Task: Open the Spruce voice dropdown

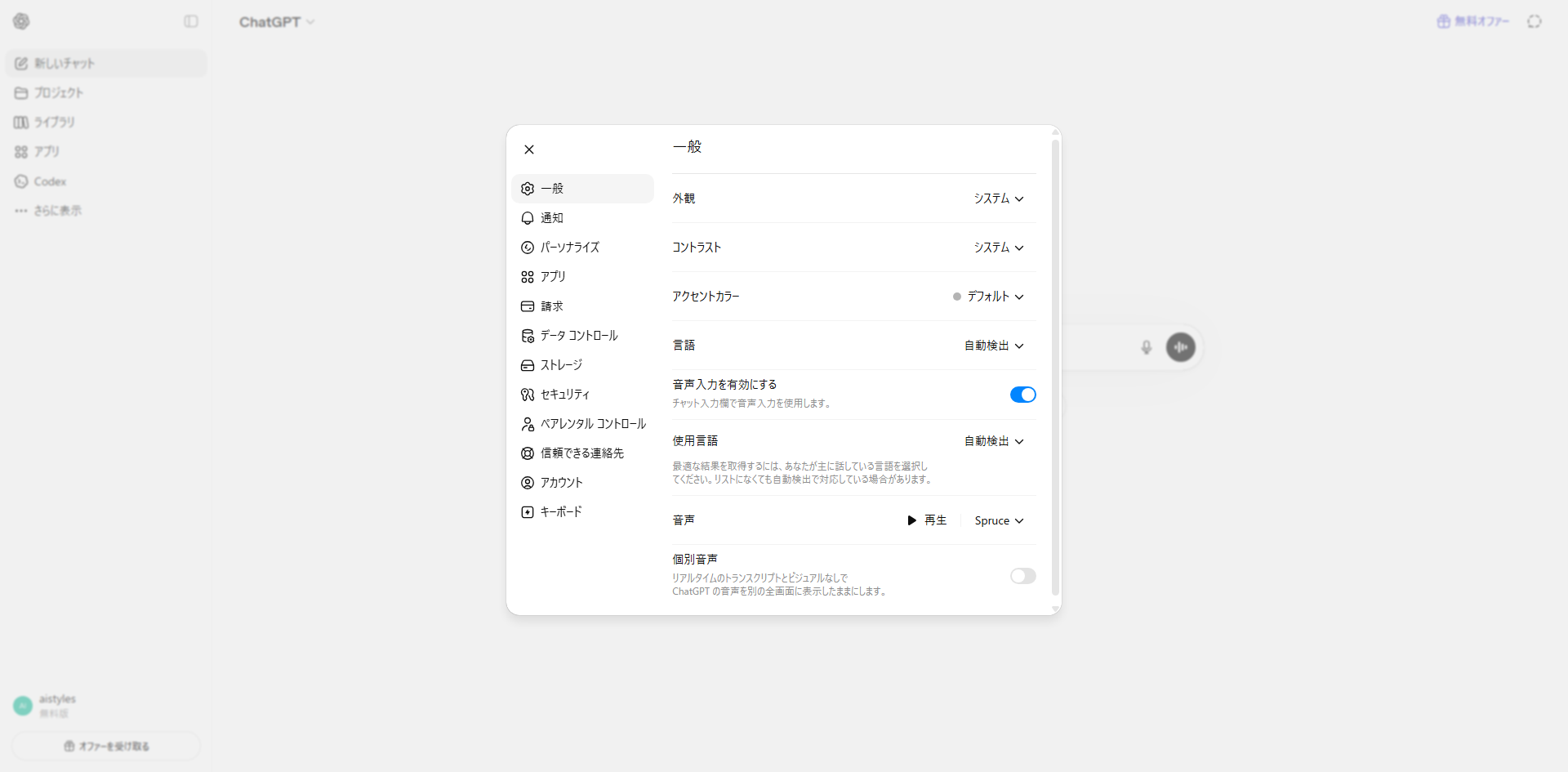Action: coord(999,520)
